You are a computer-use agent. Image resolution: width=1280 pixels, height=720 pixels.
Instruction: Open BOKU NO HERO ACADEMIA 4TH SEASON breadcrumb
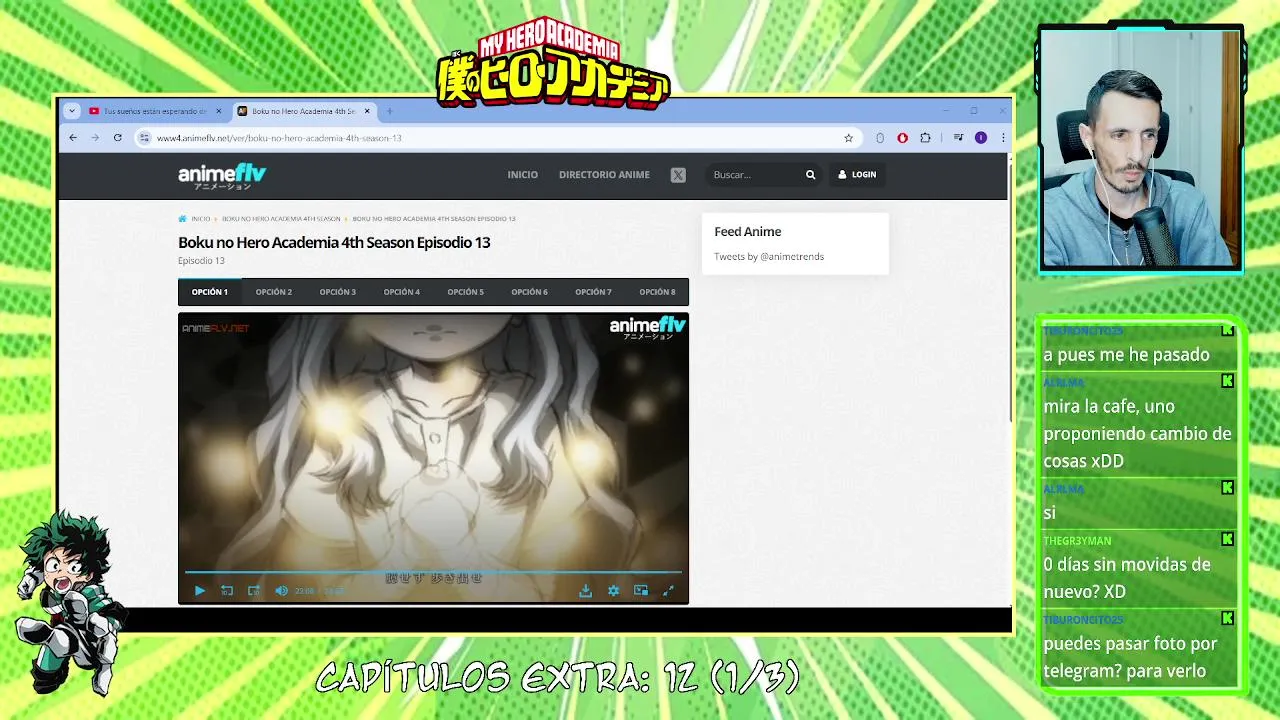tap(281, 219)
